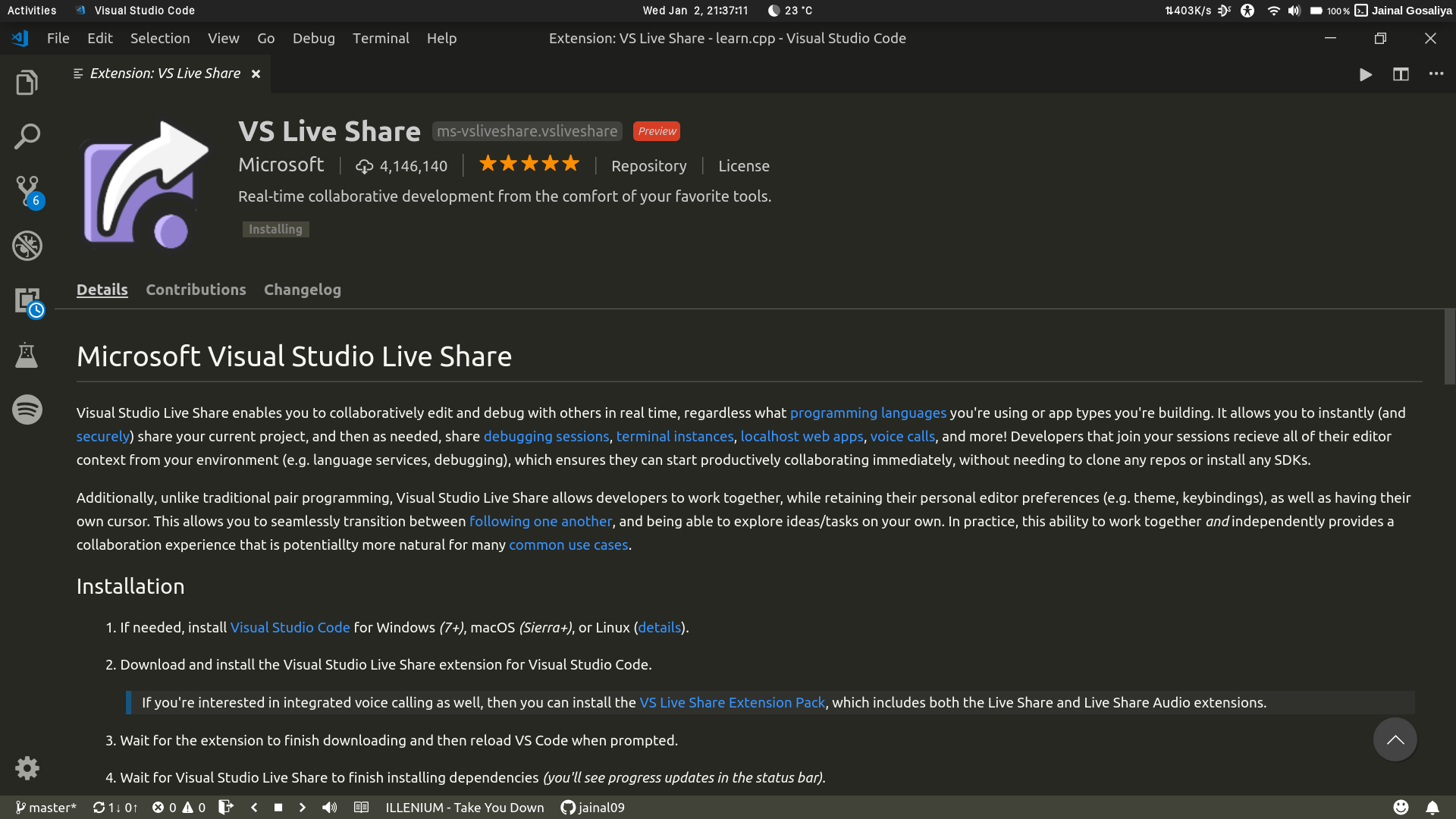1456x819 pixels.
Task: Open the Go menu
Action: (265, 38)
